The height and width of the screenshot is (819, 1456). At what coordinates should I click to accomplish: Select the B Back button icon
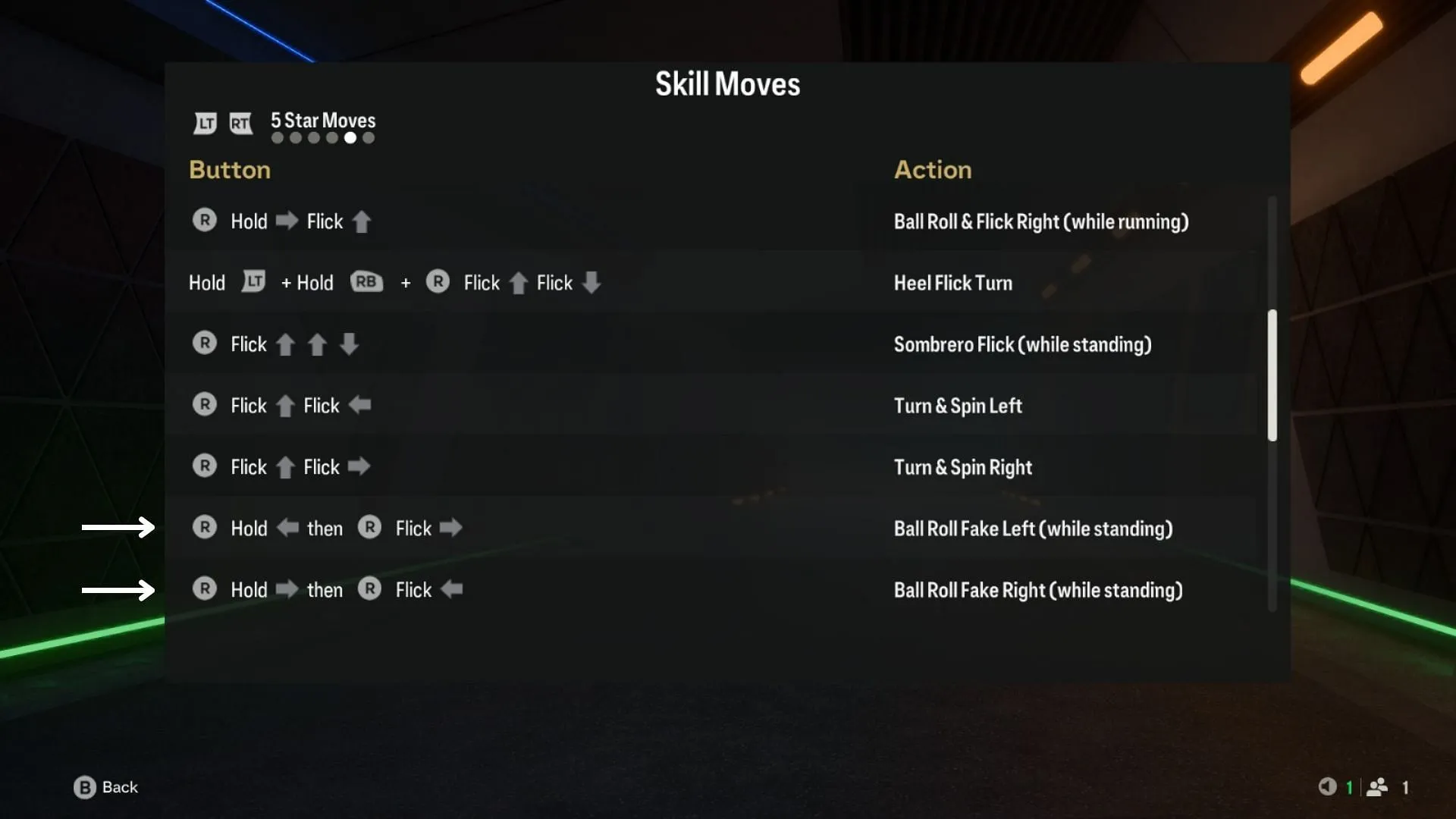click(84, 786)
